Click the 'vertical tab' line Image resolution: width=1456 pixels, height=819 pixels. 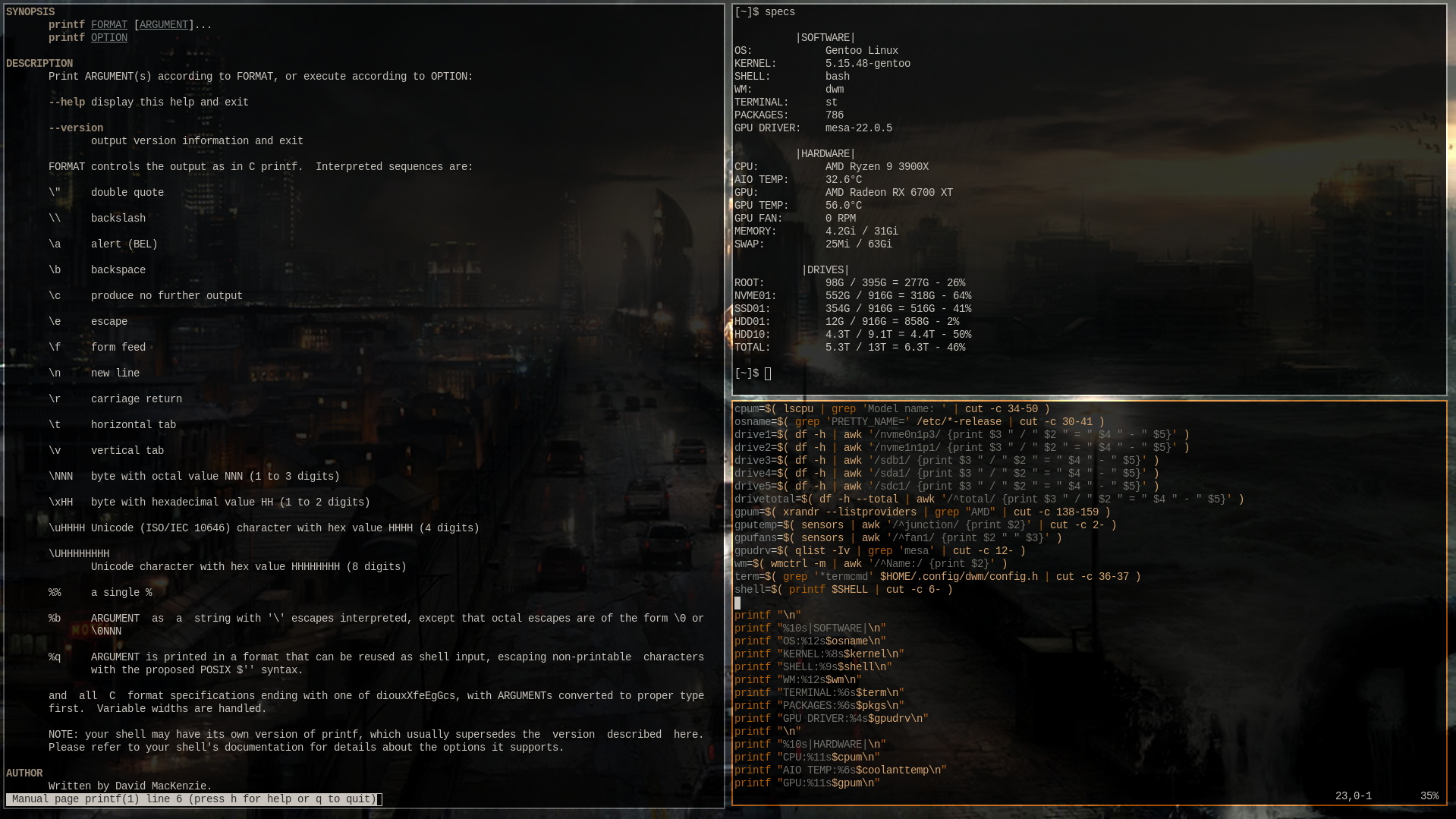[x=106, y=451]
